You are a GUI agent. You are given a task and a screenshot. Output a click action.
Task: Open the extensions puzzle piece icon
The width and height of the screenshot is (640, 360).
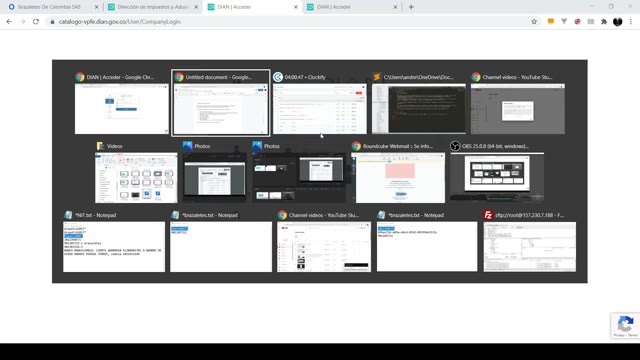[604, 22]
